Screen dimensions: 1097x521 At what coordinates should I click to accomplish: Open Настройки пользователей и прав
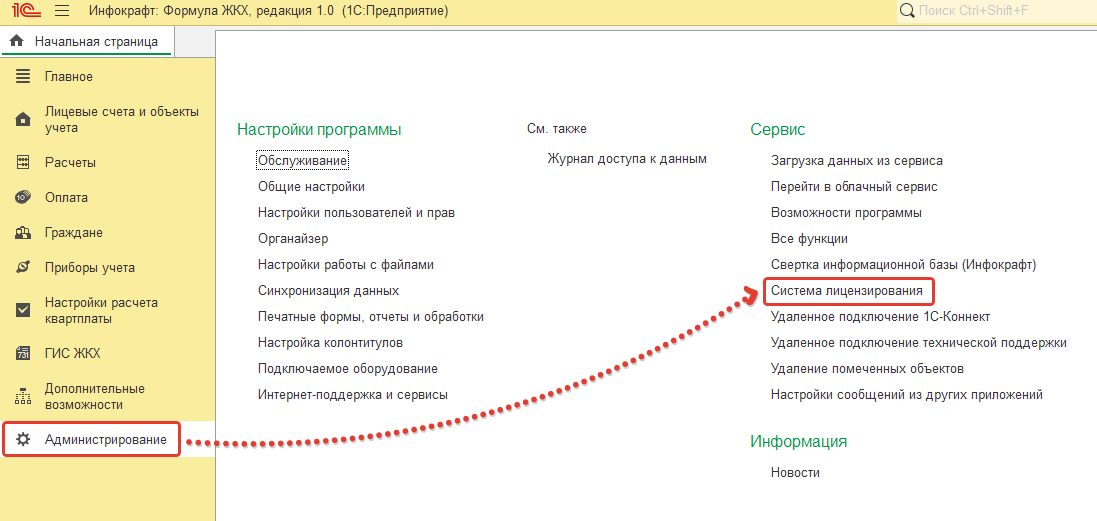[x=356, y=213]
